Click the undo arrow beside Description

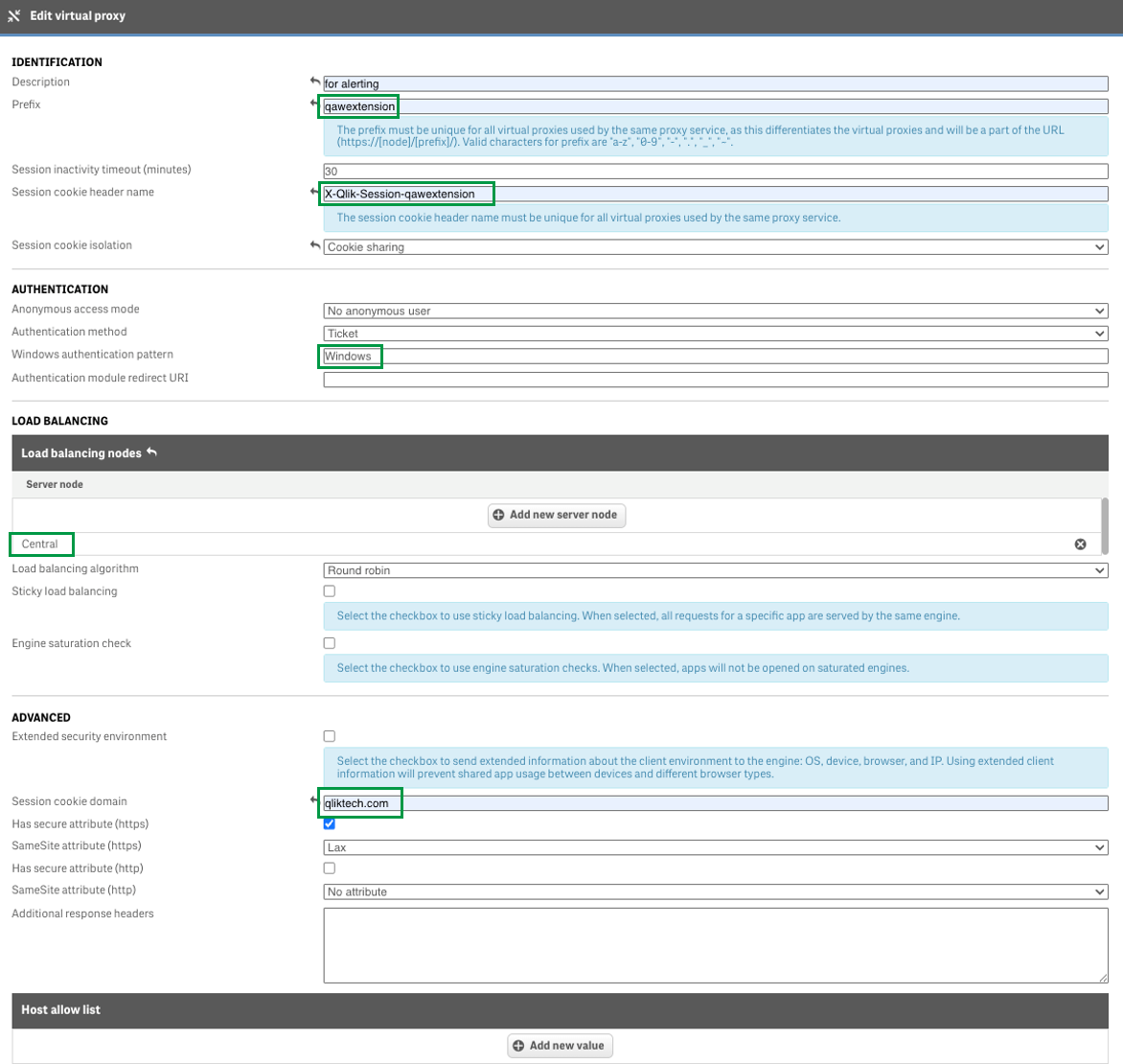(x=314, y=79)
